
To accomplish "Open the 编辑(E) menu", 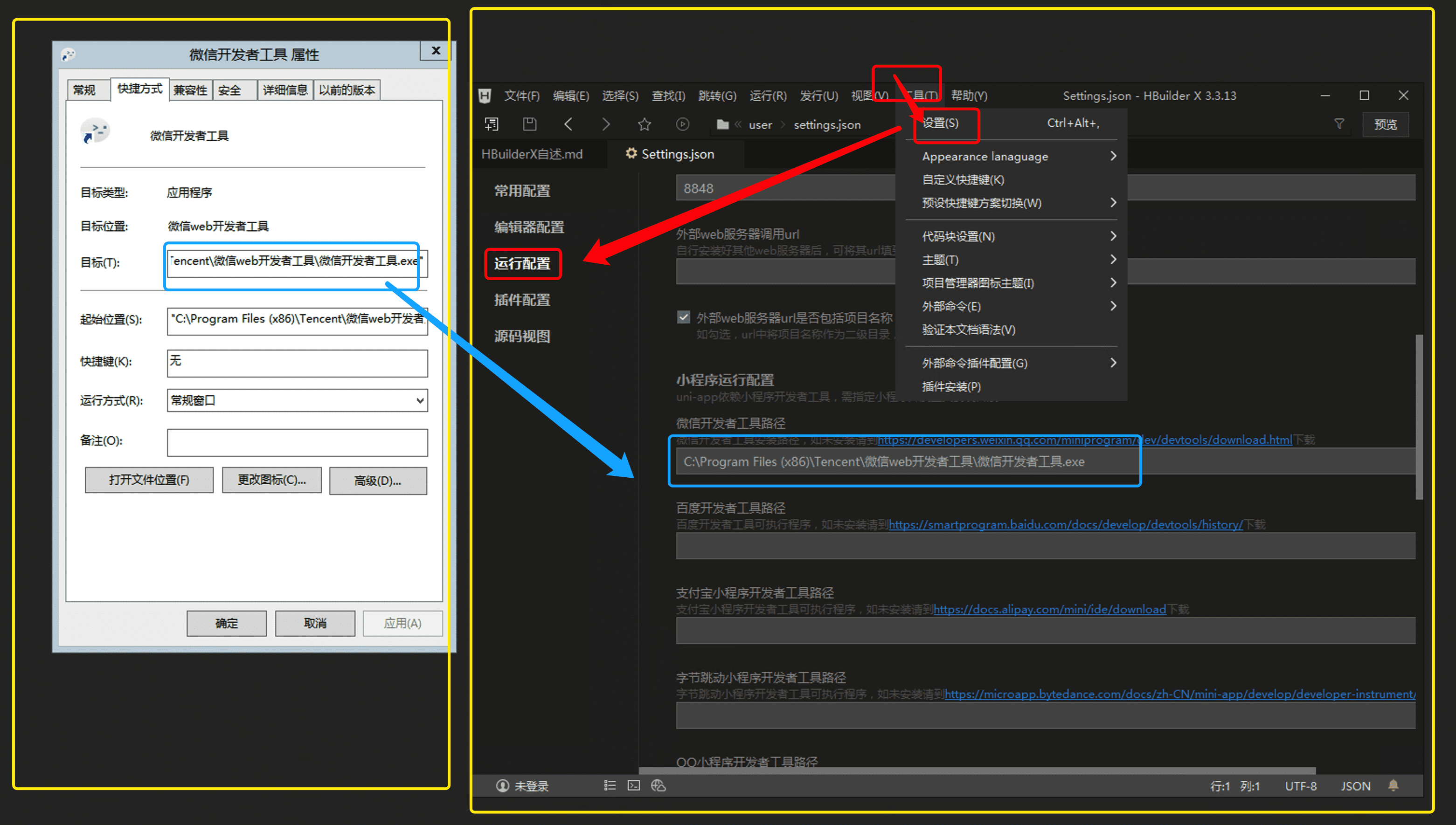I will 571,96.
